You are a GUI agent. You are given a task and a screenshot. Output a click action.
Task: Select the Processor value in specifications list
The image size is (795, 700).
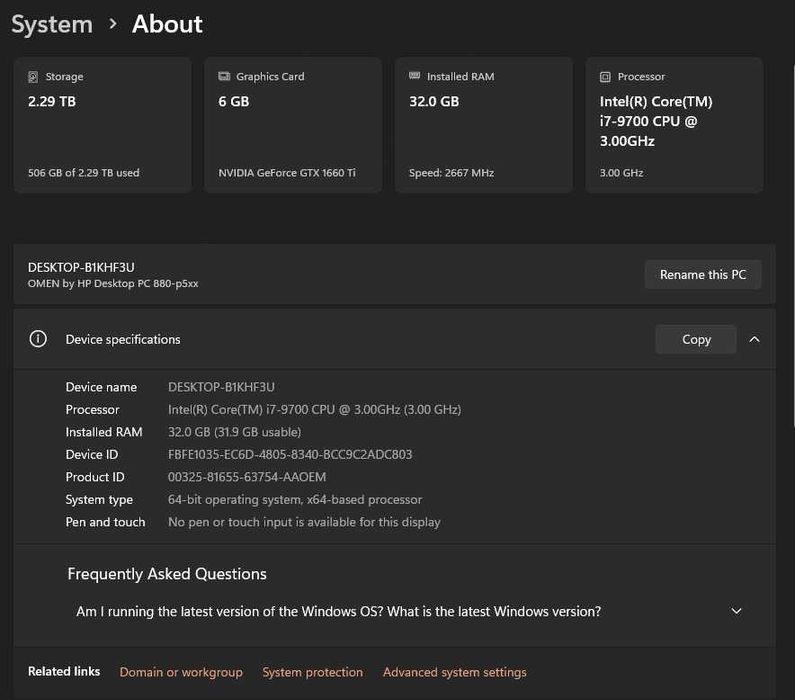point(314,410)
